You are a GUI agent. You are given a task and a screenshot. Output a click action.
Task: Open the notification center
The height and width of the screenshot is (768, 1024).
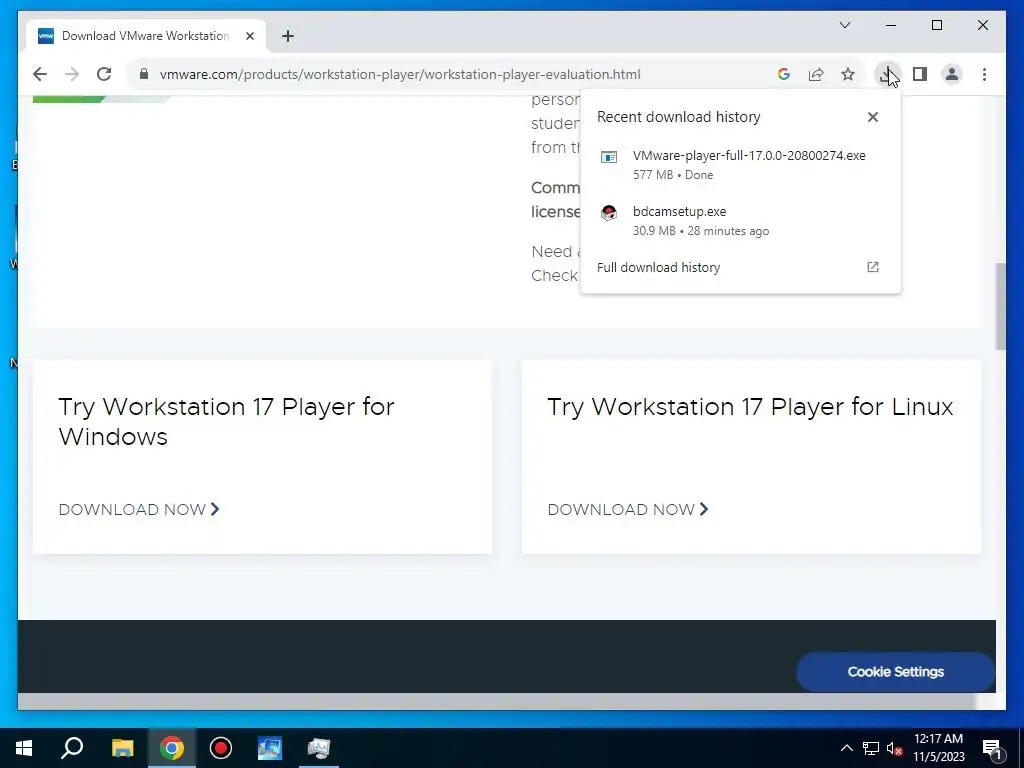coord(992,748)
